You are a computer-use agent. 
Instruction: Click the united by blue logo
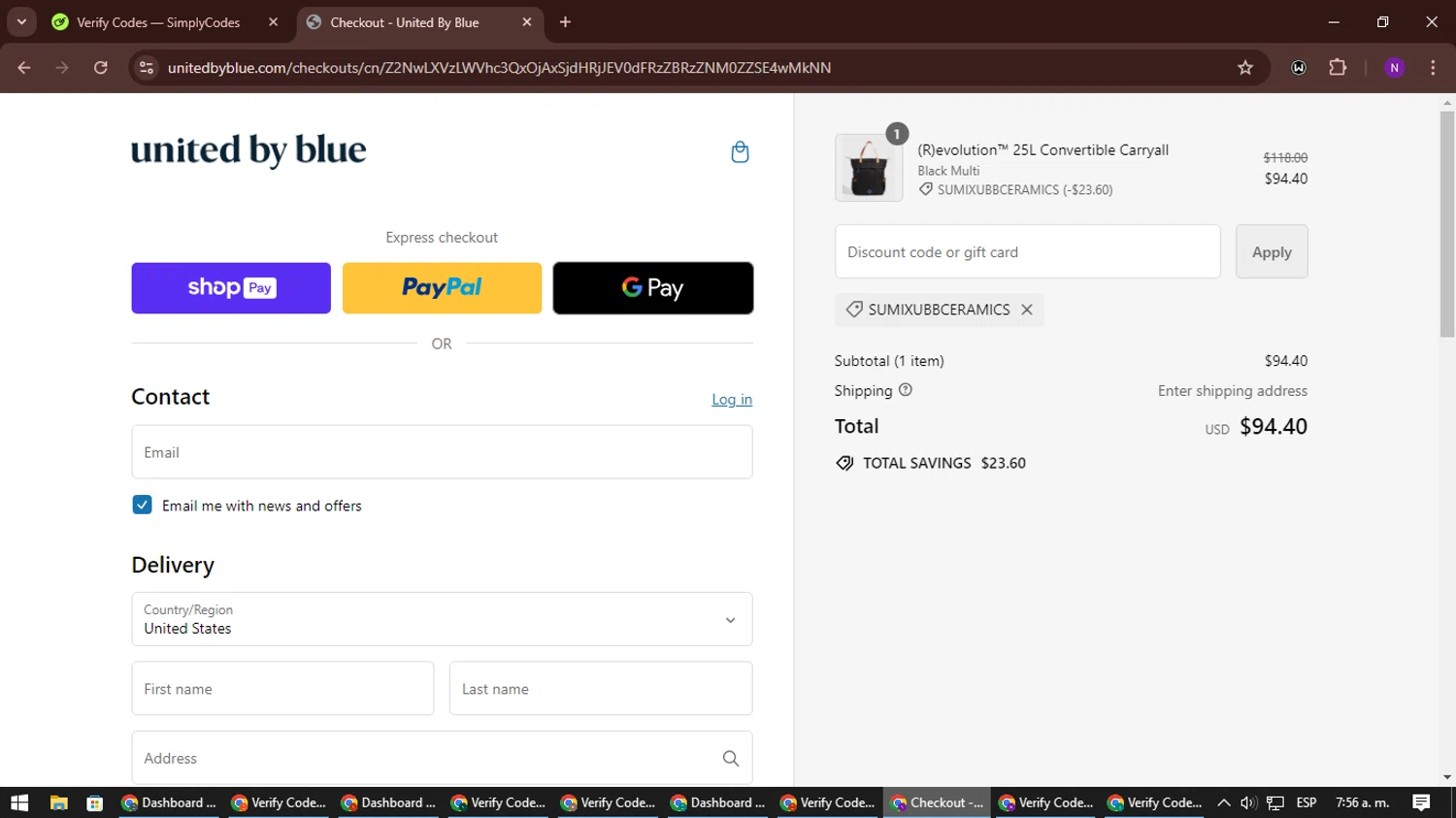[248, 149]
